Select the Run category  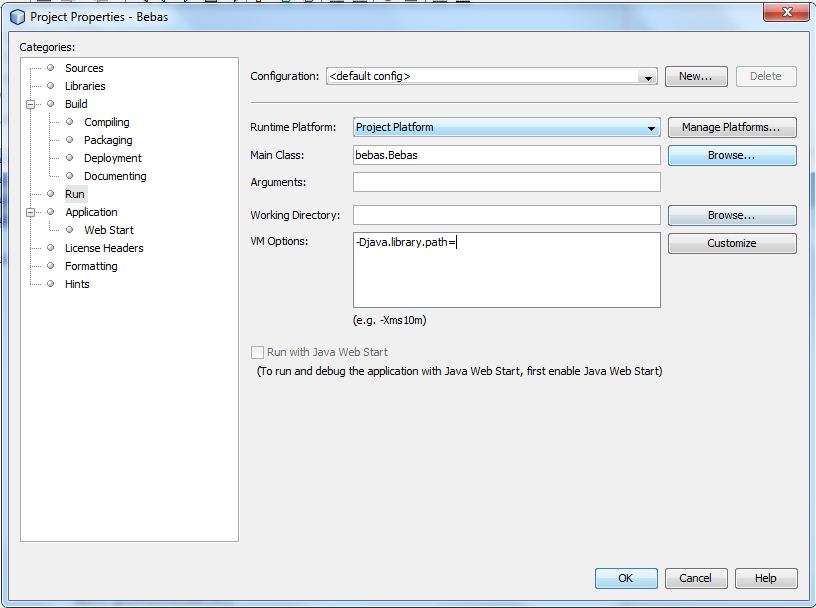coord(75,194)
